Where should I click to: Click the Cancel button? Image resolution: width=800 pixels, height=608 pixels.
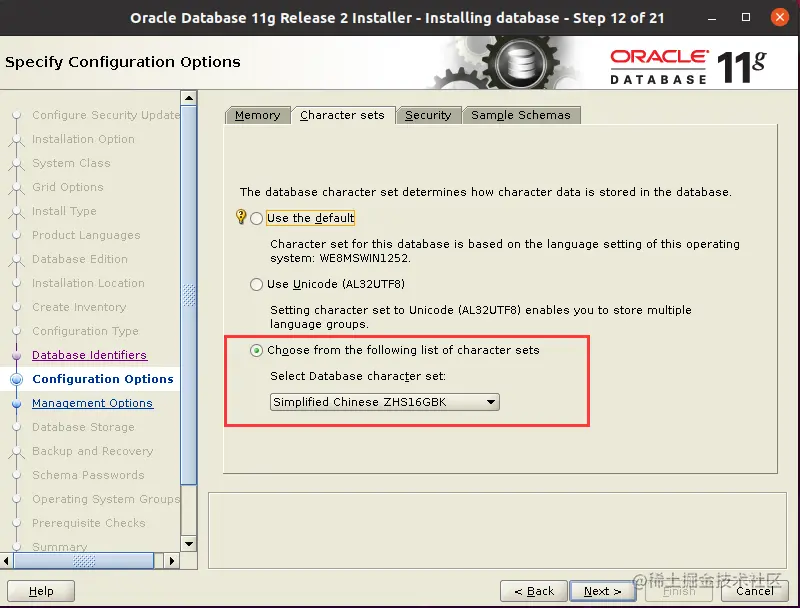point(755,591)
